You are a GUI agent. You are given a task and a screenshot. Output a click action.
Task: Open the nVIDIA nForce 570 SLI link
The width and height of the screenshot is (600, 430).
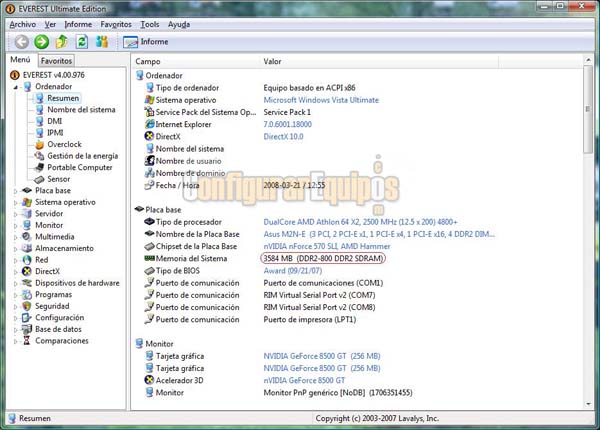point(327,246)
